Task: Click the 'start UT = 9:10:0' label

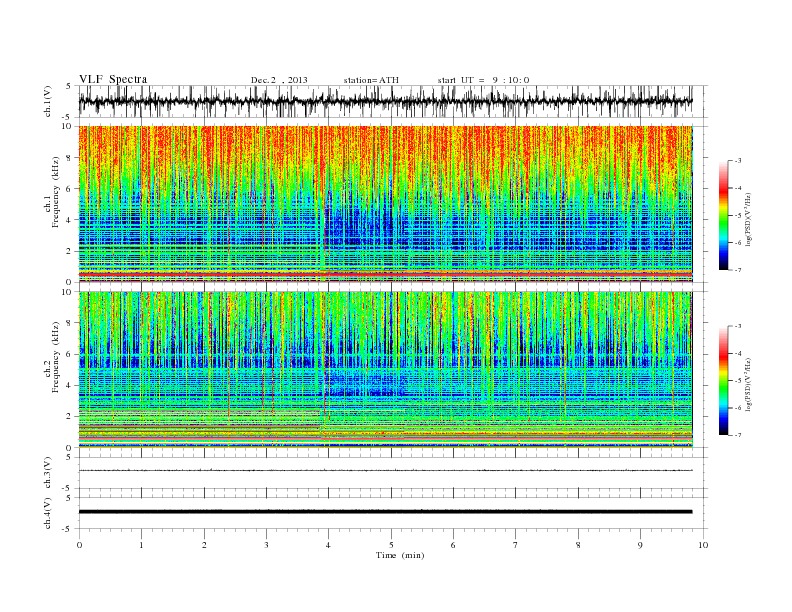Action: click(x=483, y=80)
